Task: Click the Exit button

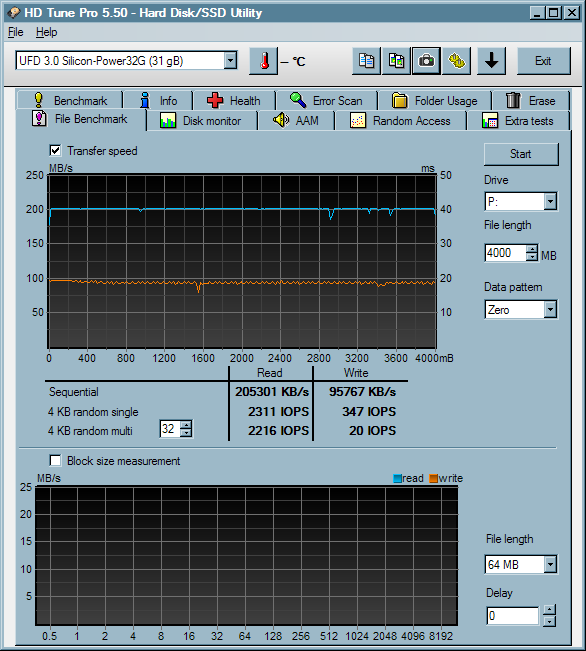Action: pyautogui.click(x=543, y=61)
